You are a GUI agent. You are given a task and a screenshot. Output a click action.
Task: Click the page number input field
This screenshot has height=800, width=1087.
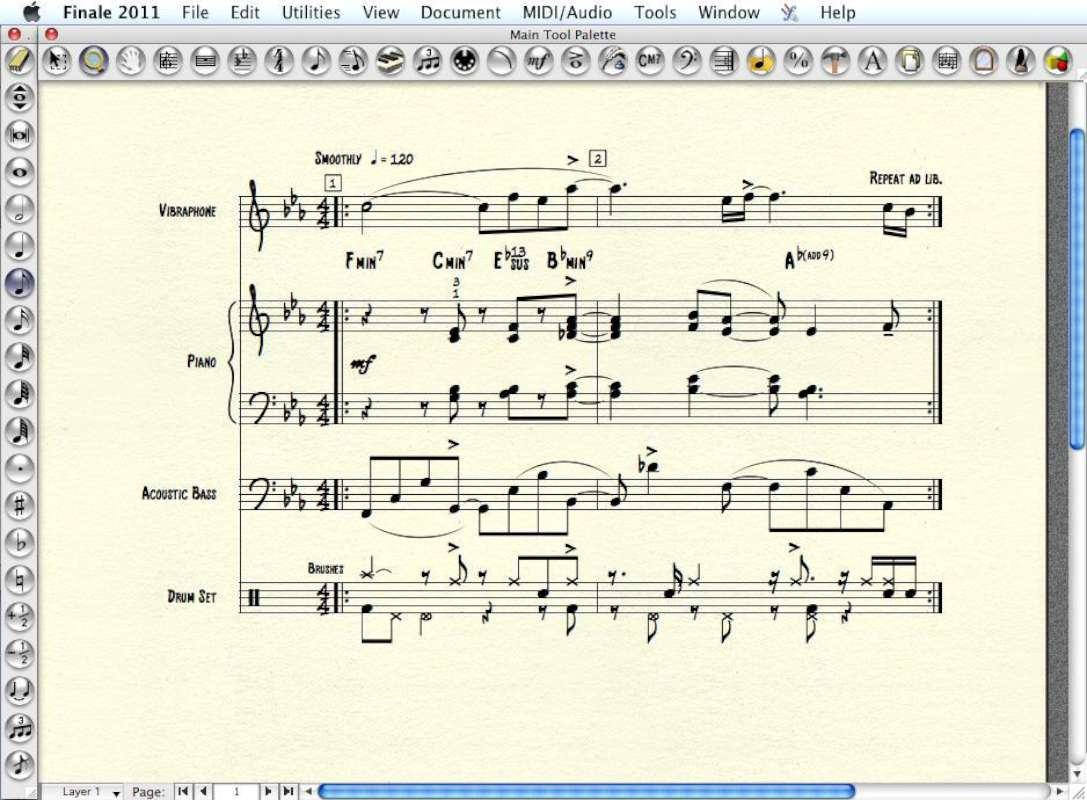[x=236, y=791]
